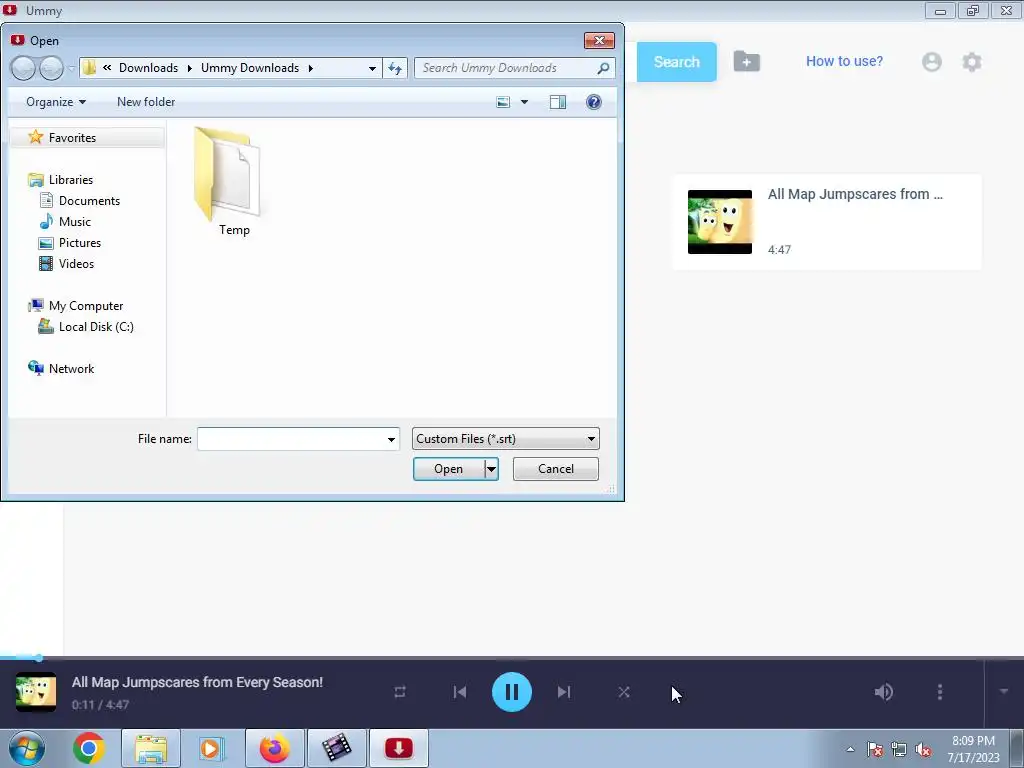Open the Ummy user account icon

click(x=932, y=62)
